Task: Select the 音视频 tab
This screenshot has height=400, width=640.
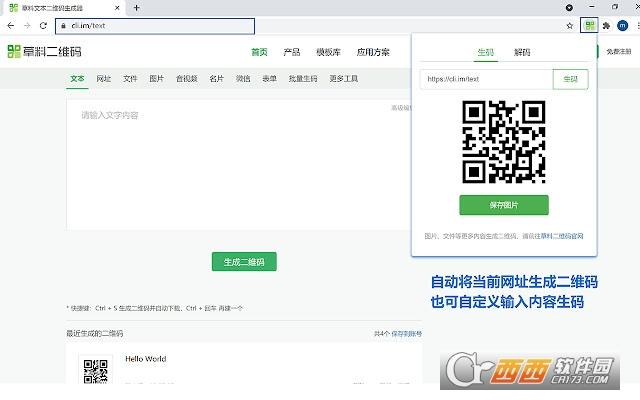Action: [x=187, y=78]
